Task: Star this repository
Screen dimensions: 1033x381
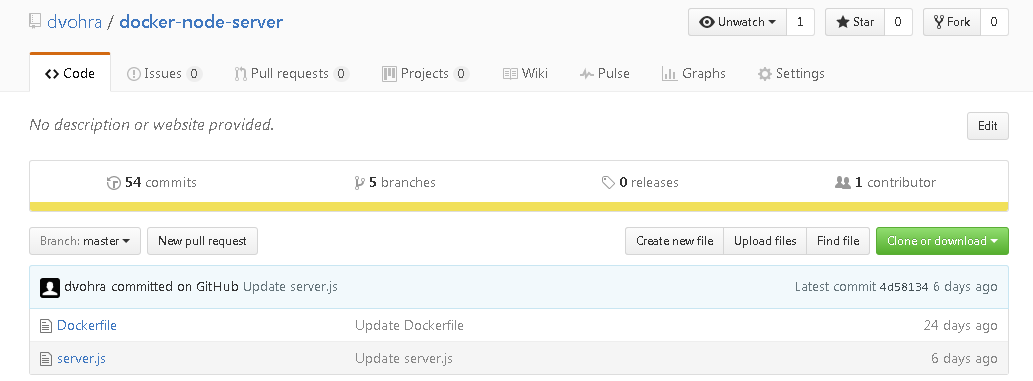Action: (x=855, y=22)
